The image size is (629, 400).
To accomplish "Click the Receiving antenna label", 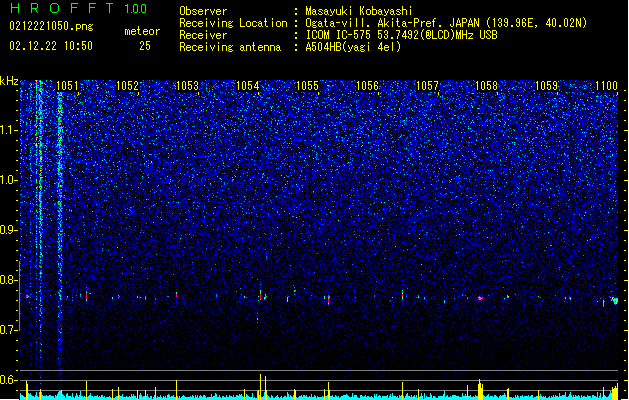I will point(230,47).
